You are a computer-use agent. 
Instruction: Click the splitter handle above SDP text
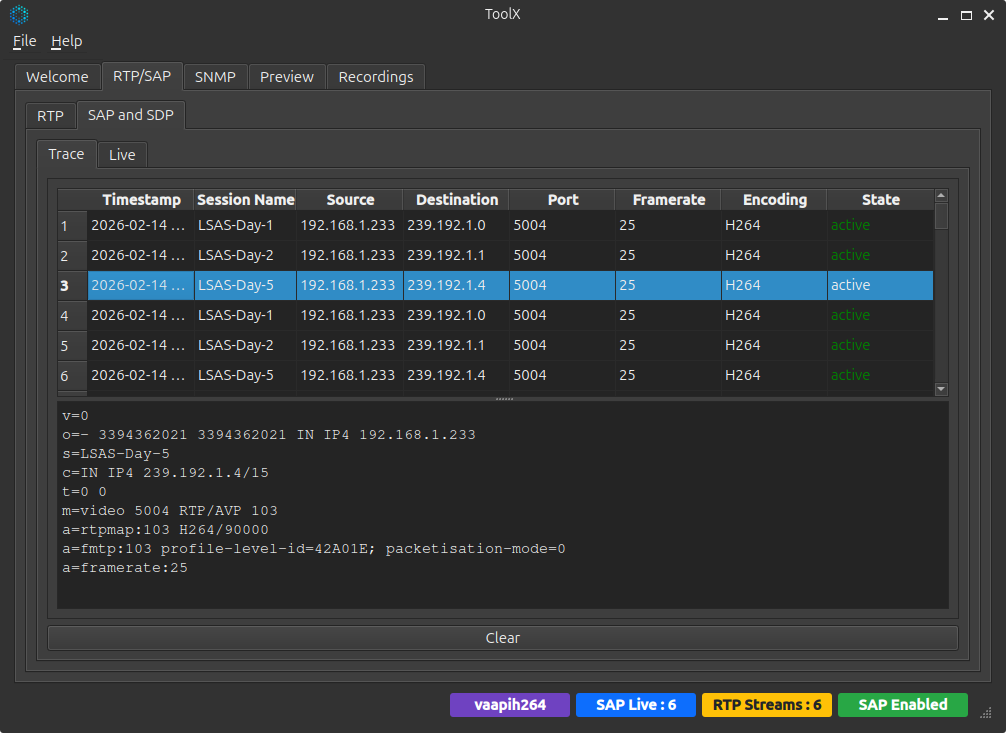503,399
